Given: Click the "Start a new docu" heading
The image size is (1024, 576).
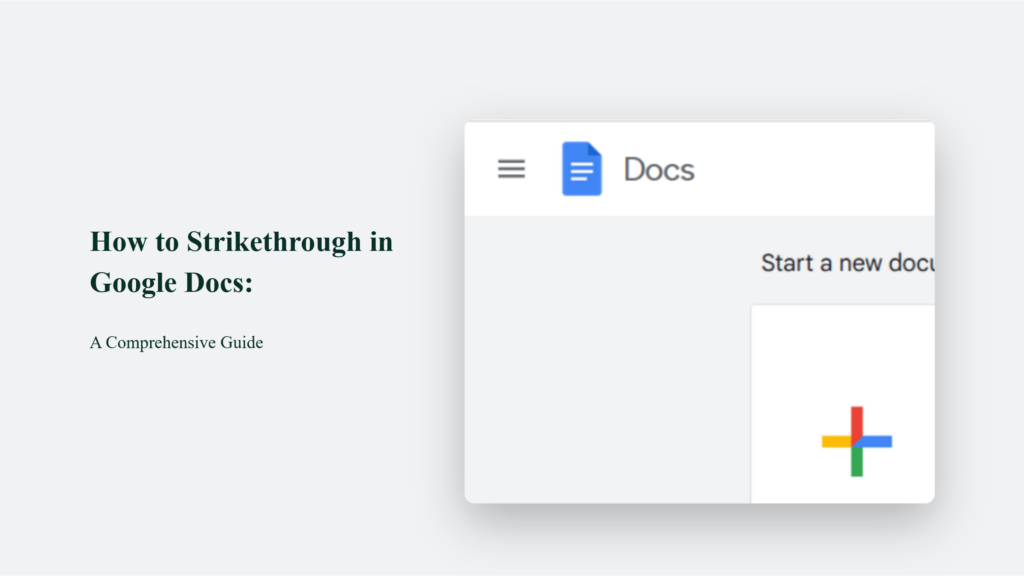Looking at the screenshot, I should (846, 263).
